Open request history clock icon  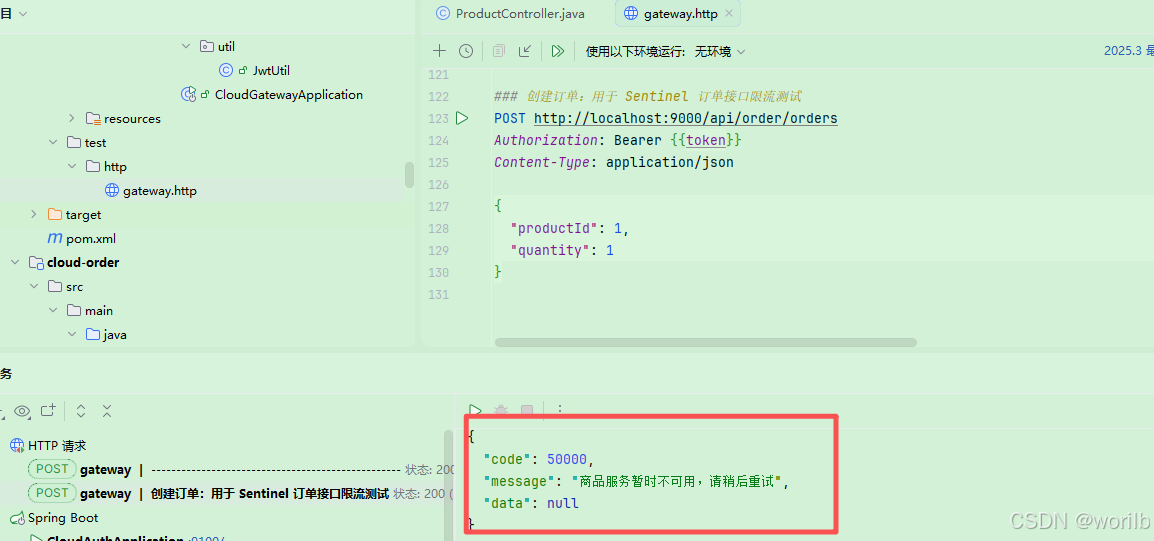(466, 51)
